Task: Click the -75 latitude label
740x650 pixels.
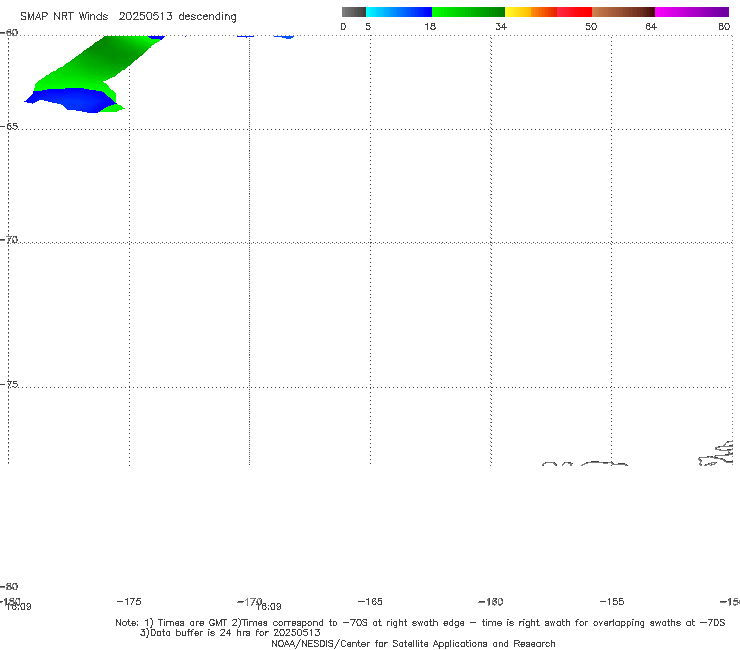Action: tap(9, 384)
